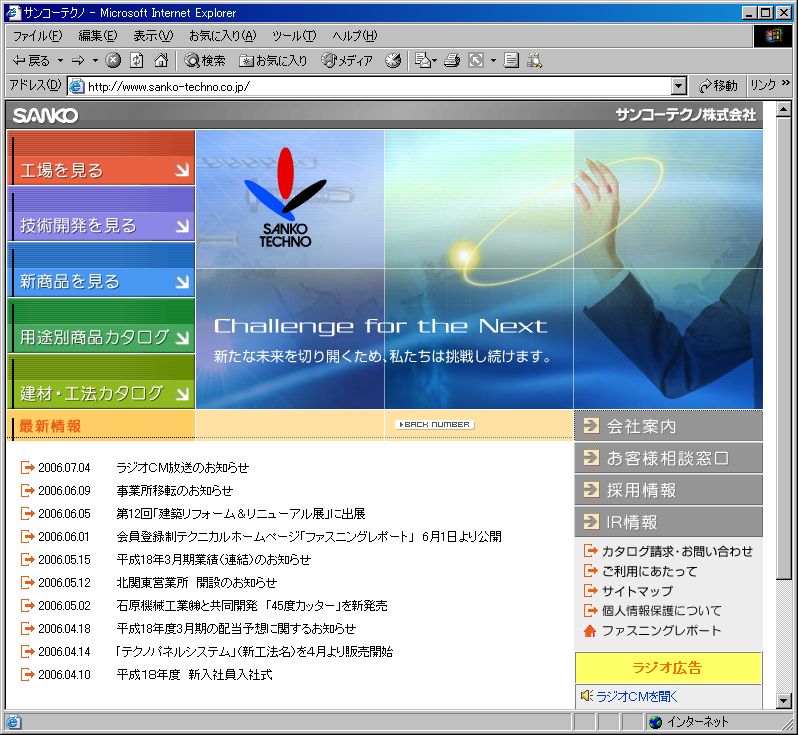Open news 平成18年度 新入社員入社式
This screenshot has height=735, width=798.
(194, 674)
